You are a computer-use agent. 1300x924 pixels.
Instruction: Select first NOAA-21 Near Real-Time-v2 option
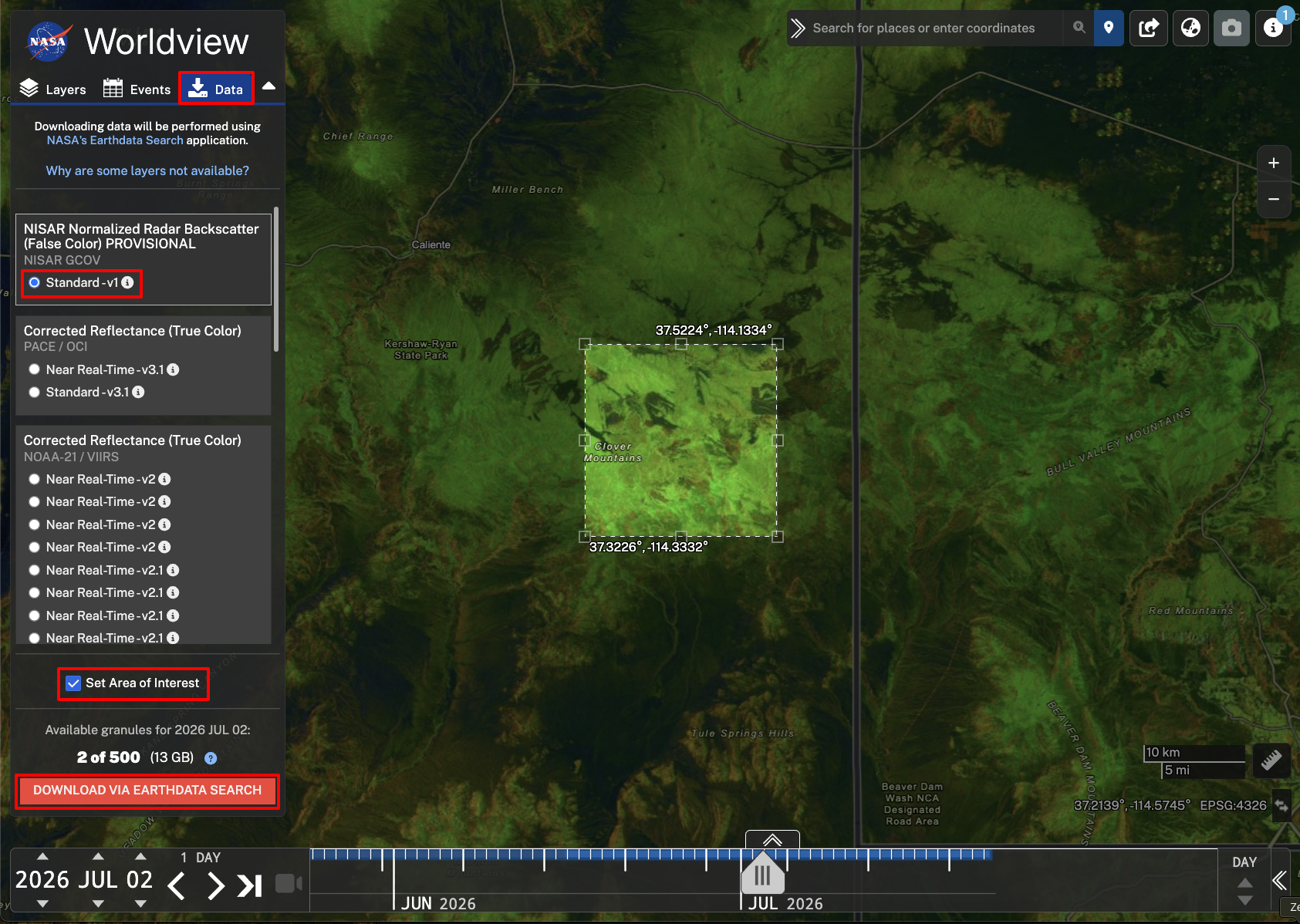[35, 479]
